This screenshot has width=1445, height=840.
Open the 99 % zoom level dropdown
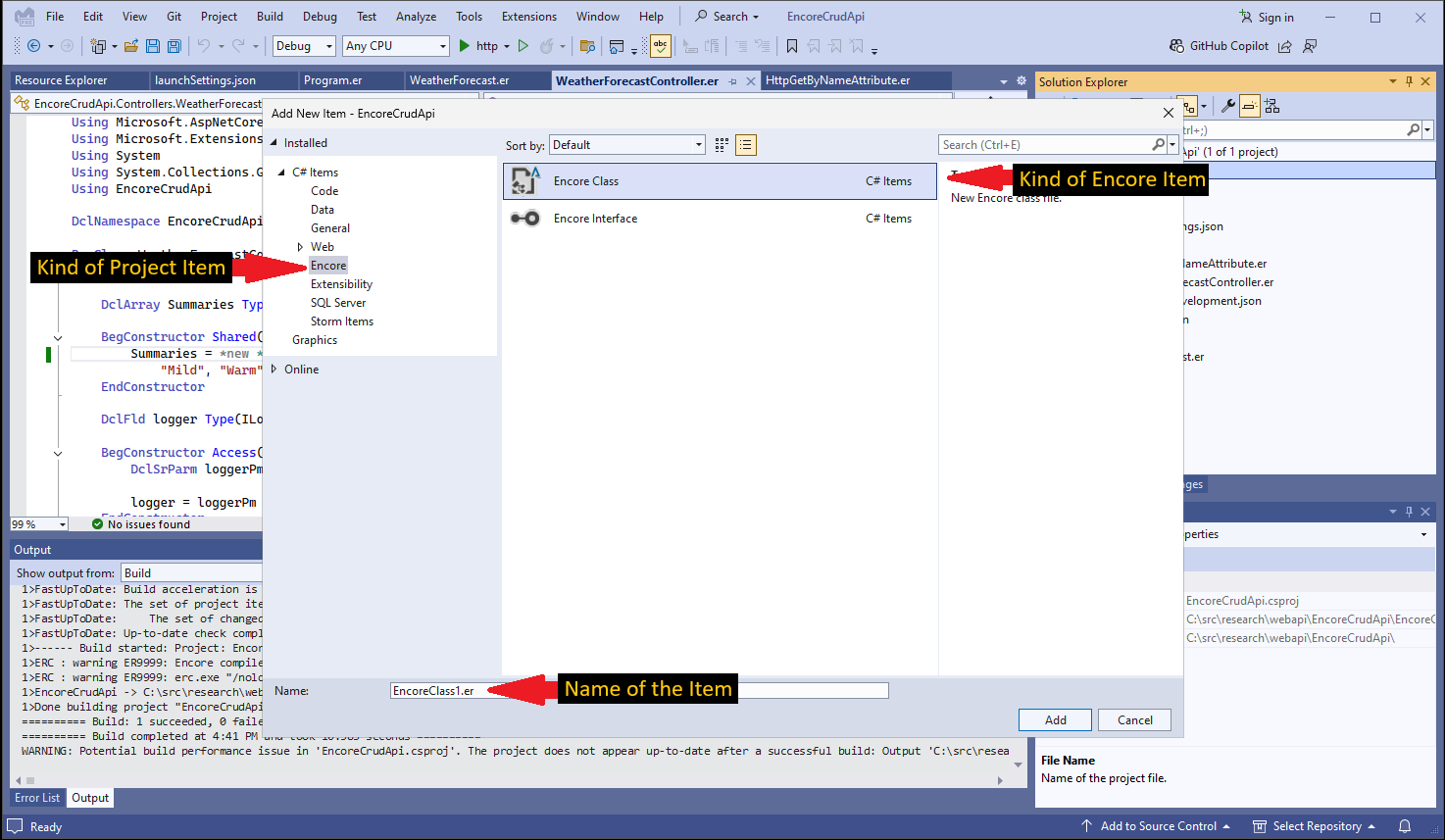coord(39,524)
